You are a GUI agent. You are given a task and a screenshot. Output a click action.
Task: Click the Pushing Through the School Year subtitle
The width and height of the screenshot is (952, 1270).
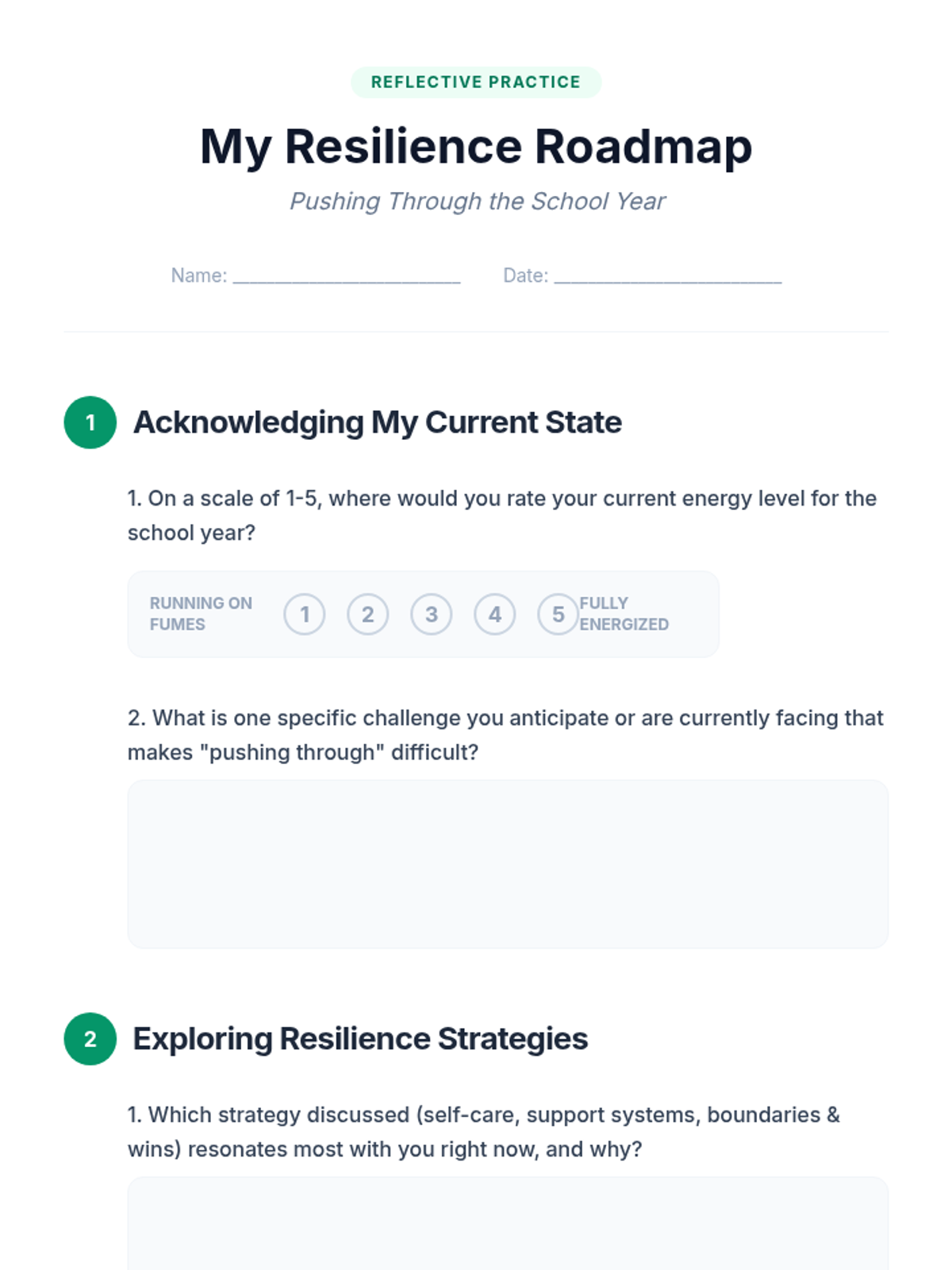(x=478, y=202)
